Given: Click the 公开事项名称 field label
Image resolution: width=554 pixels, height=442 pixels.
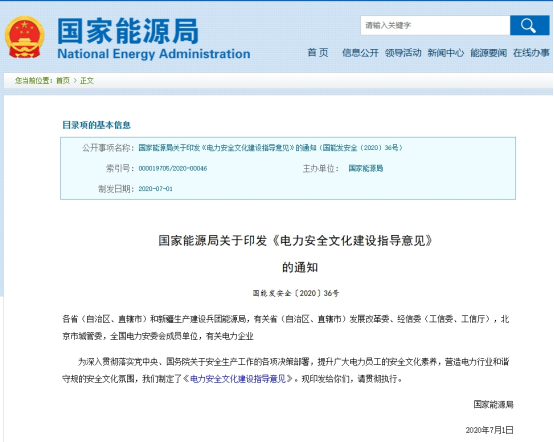Looking at the screenshot, I should click(x=108, y=148).
